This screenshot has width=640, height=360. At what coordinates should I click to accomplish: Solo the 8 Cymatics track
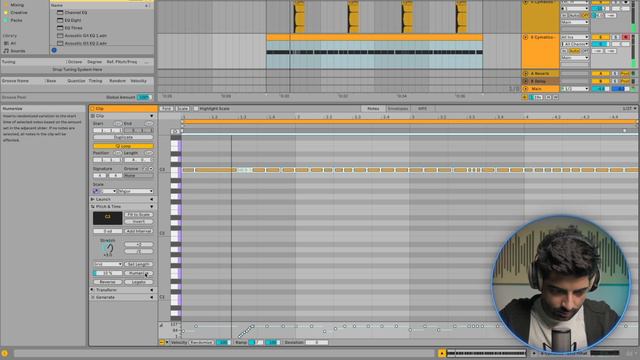coord(616,37)
